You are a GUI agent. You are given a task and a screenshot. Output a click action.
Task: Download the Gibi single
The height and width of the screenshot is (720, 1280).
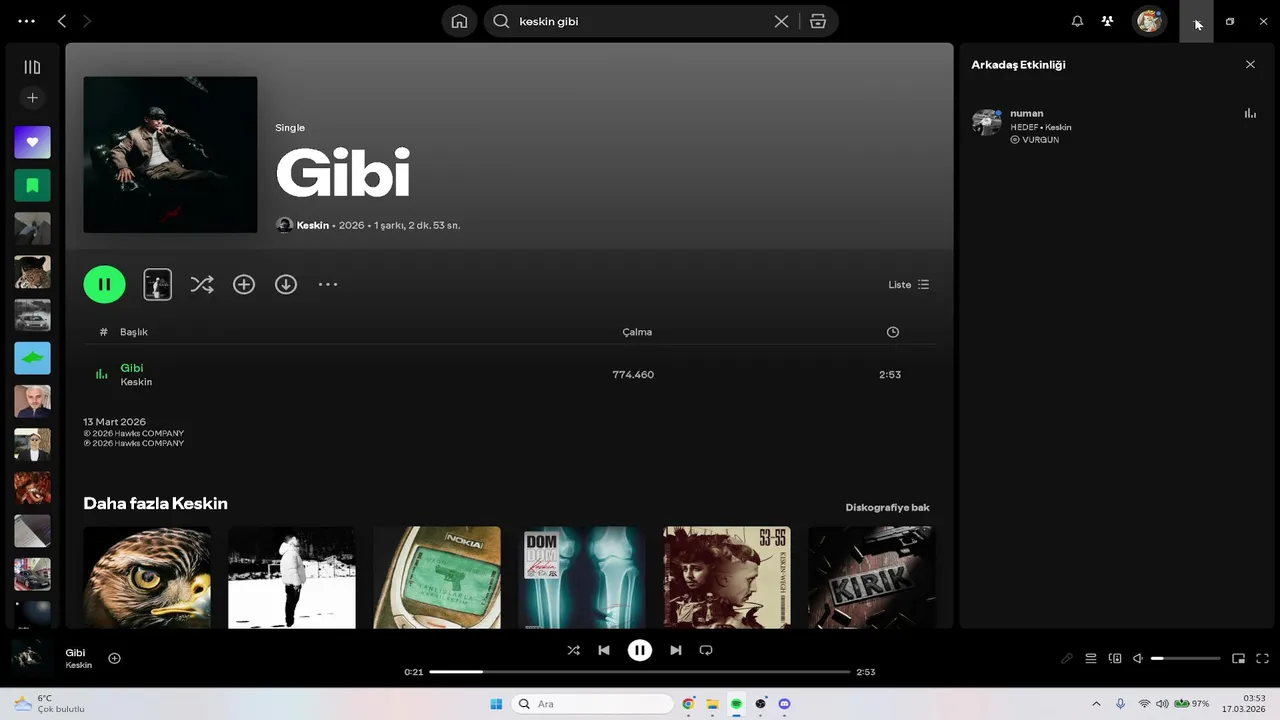286,284
